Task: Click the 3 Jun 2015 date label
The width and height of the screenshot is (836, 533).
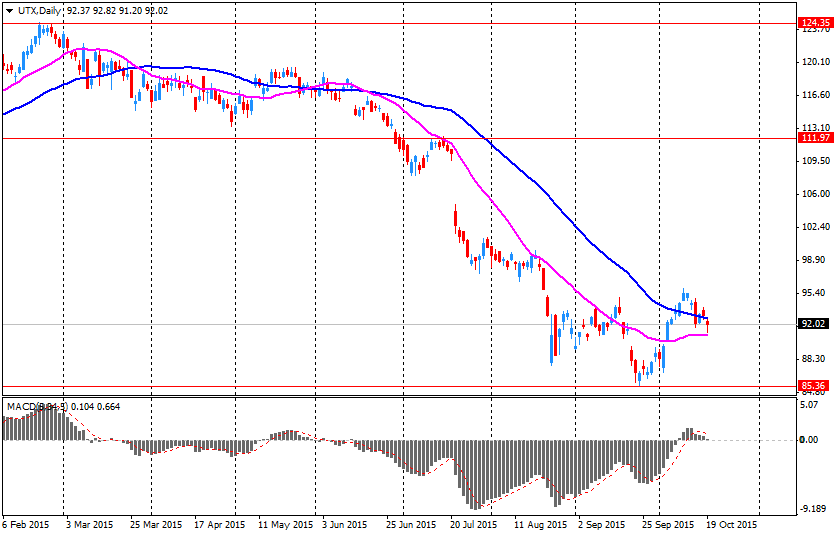Action: 345,524
